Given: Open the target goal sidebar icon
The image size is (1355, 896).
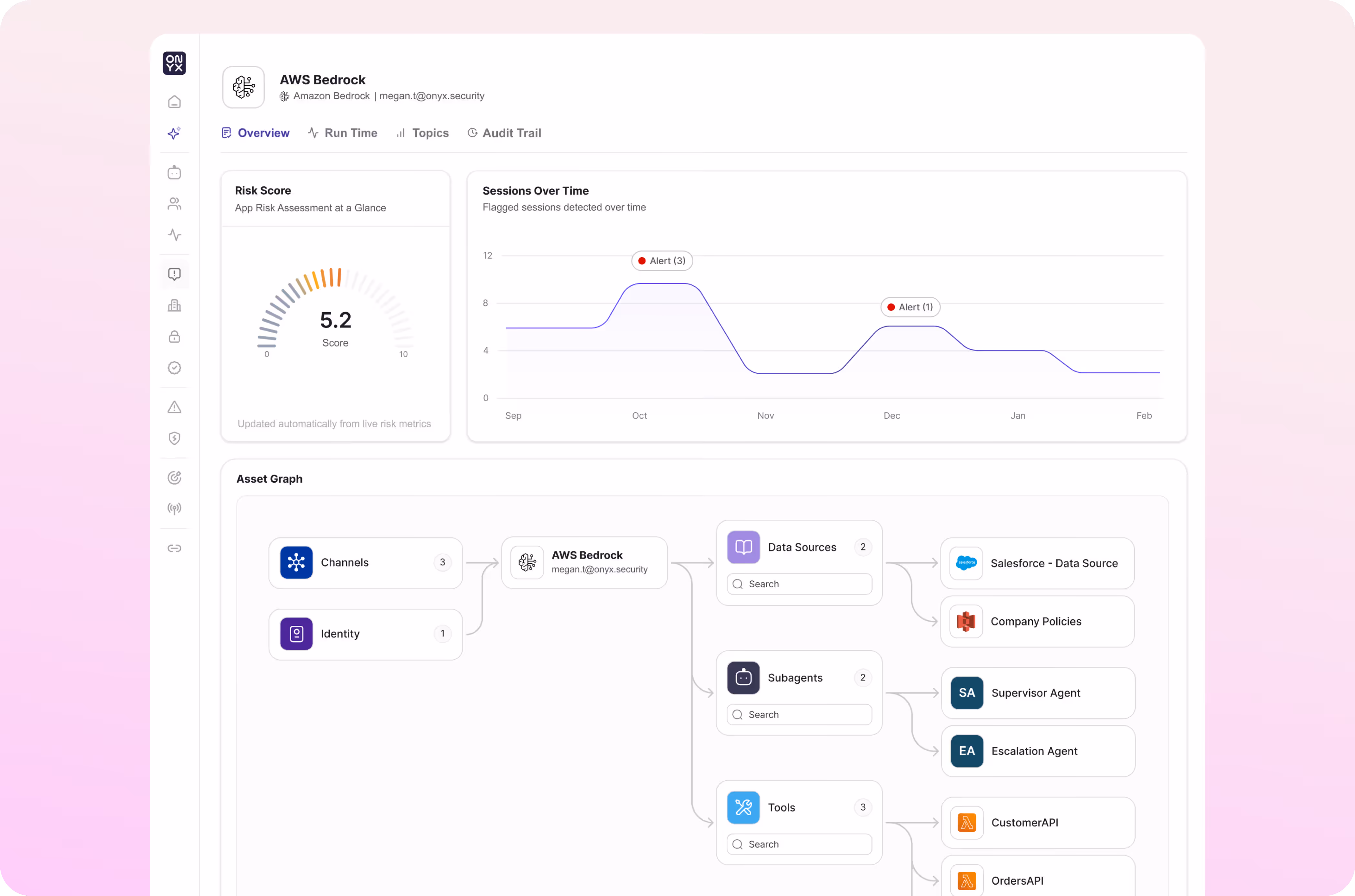Looking at the screenshot, I should (x=174, y=477).
